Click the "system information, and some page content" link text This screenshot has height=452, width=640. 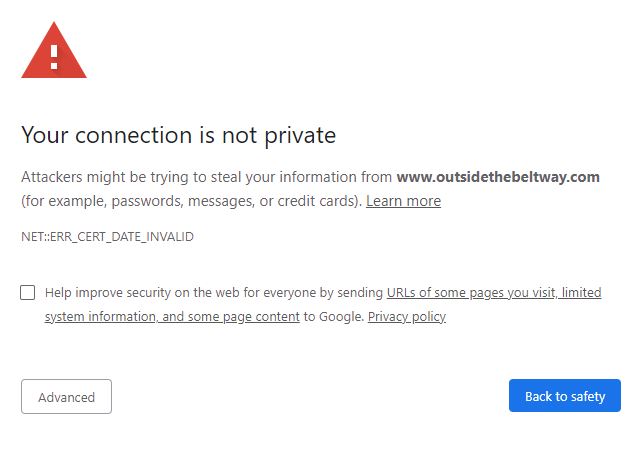[x=172, y=317]
